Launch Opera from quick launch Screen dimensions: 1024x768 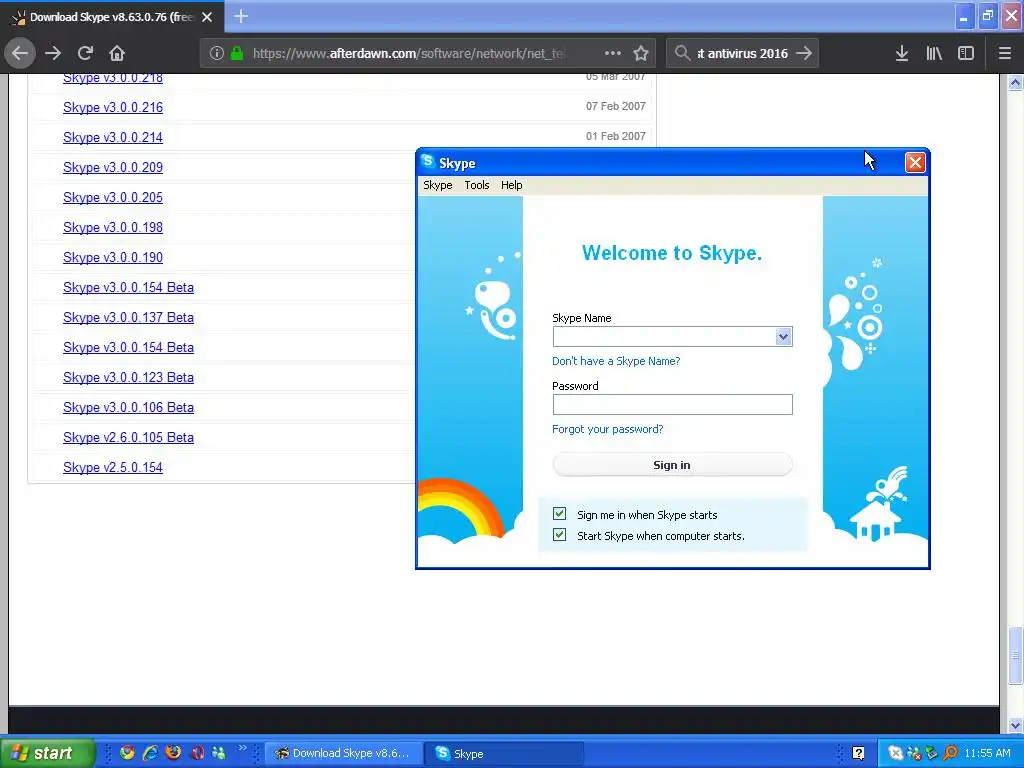(197, 753)
